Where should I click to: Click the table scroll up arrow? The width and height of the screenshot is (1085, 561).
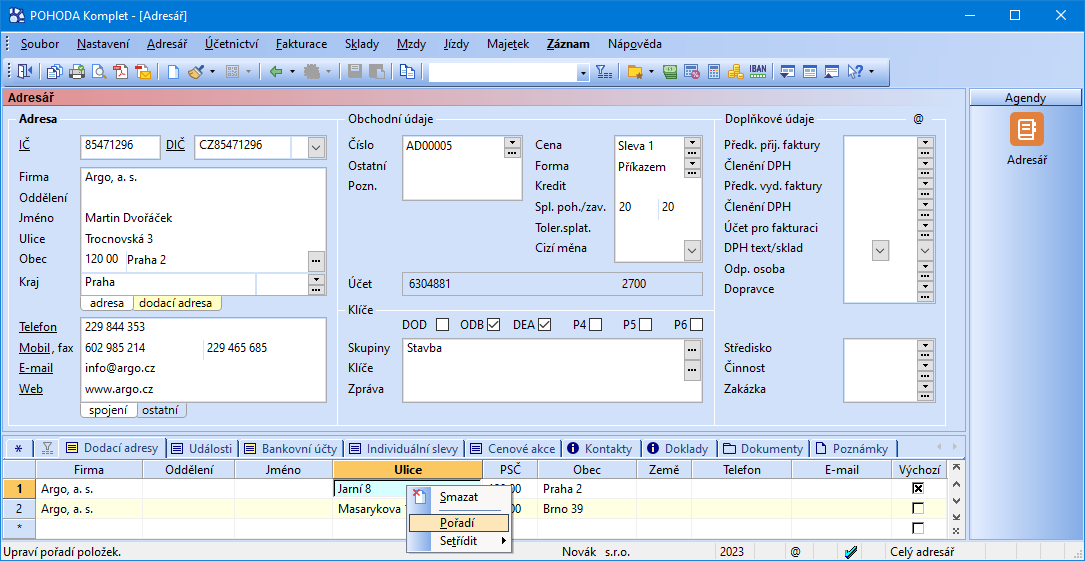pyautogui.click(x=956, y=484)
